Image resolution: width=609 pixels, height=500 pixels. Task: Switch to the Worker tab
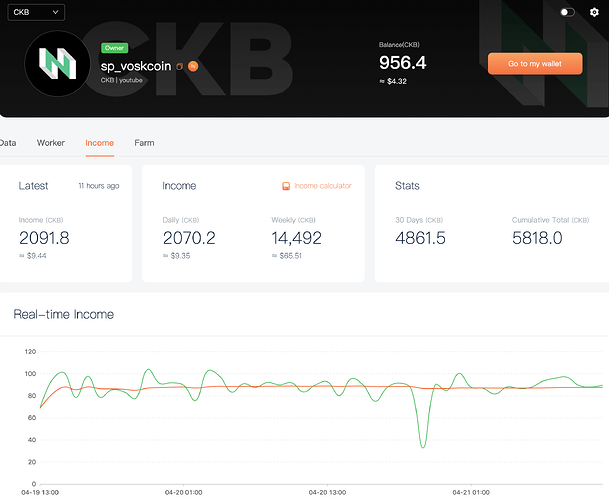51,143
